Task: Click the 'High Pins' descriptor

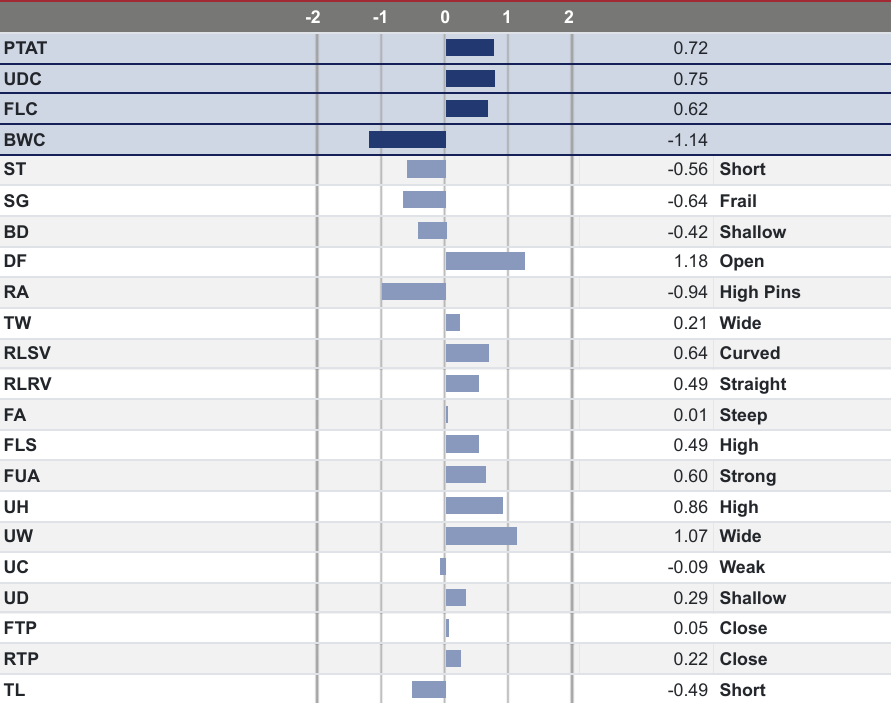Action: tap(760, 292)
